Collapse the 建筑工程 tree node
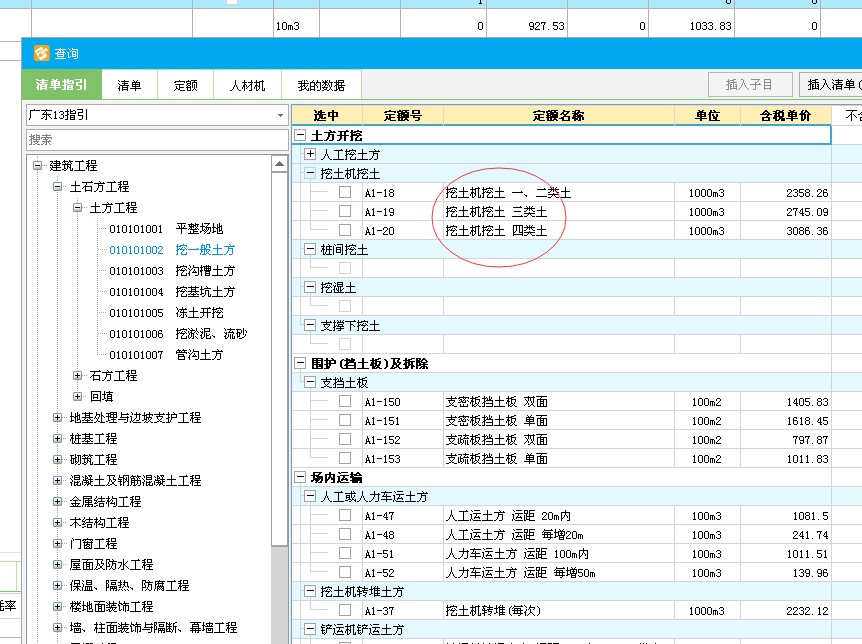The width and height of the screenshot is (862, 644). pyautogui.click(x=37, y=165)
